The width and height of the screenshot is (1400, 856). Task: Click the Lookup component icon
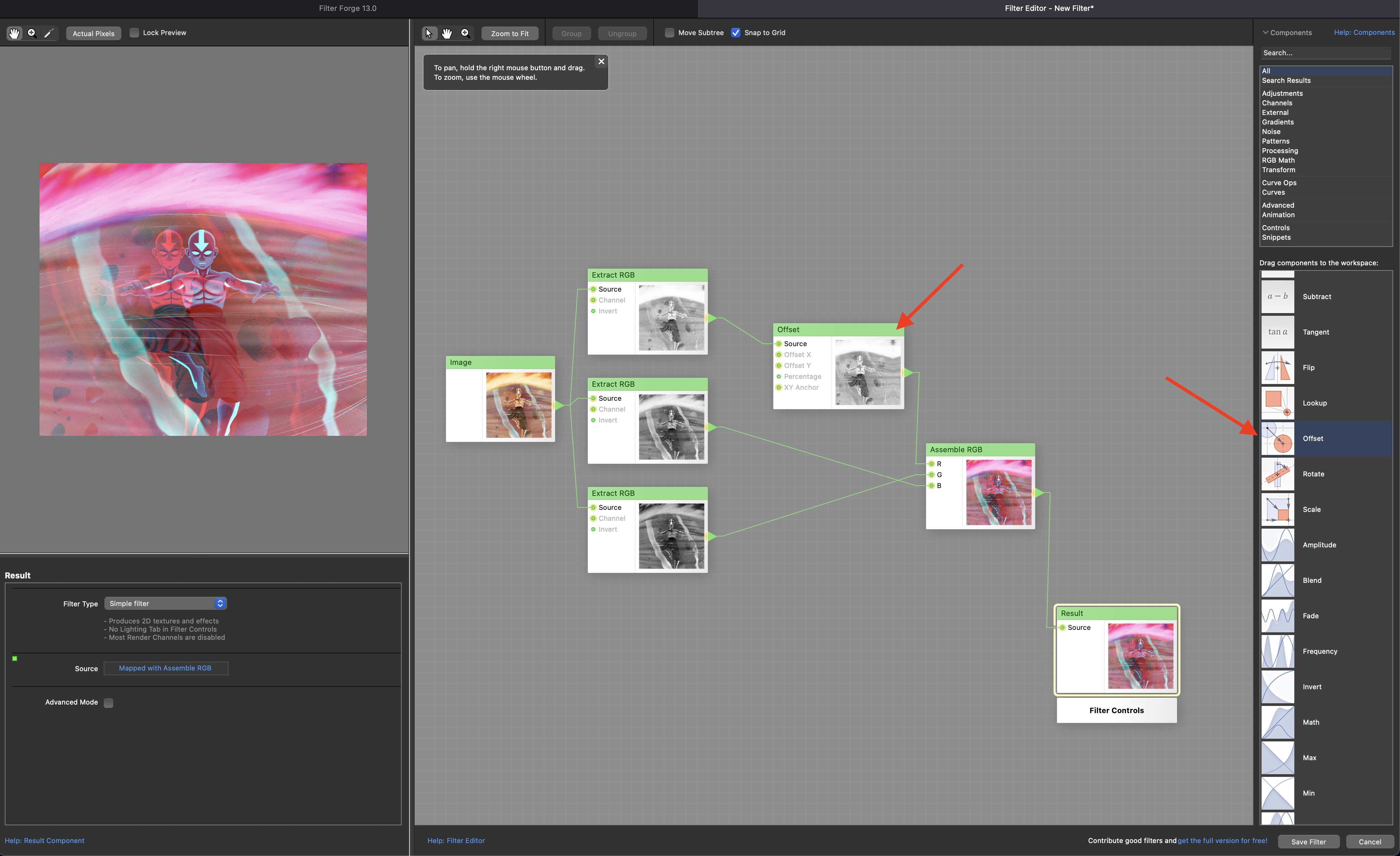pyautogui.click(x=1277, y=403)
